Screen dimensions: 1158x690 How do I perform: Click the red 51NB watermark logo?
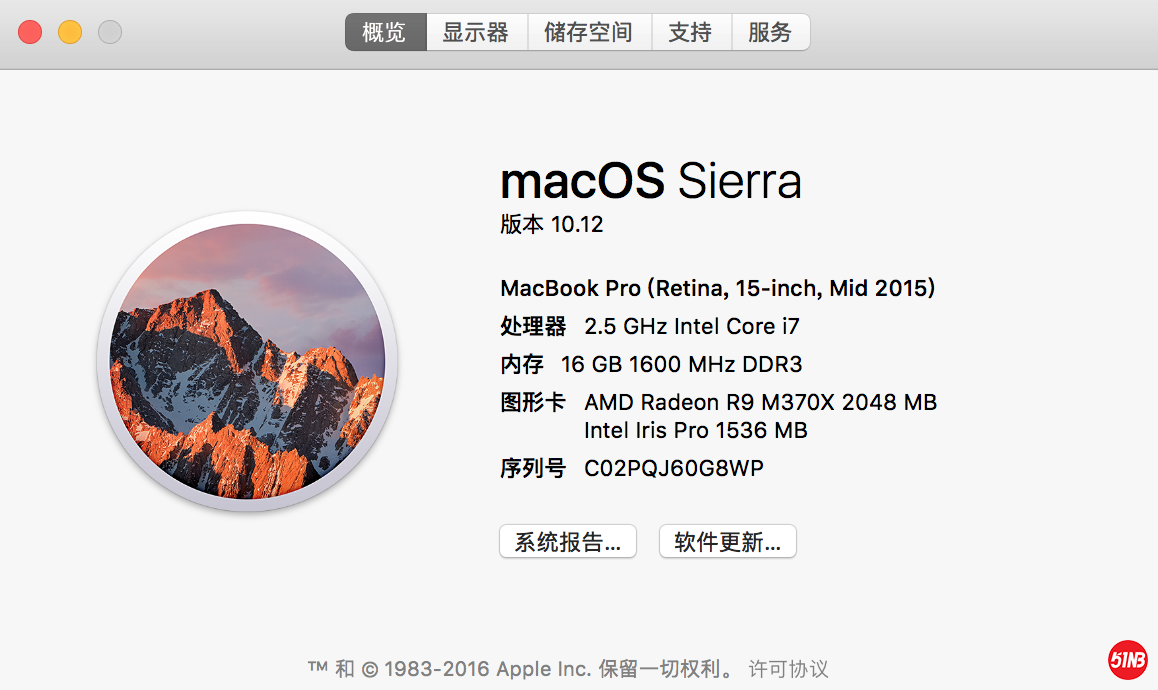(x=1128, y=659)
